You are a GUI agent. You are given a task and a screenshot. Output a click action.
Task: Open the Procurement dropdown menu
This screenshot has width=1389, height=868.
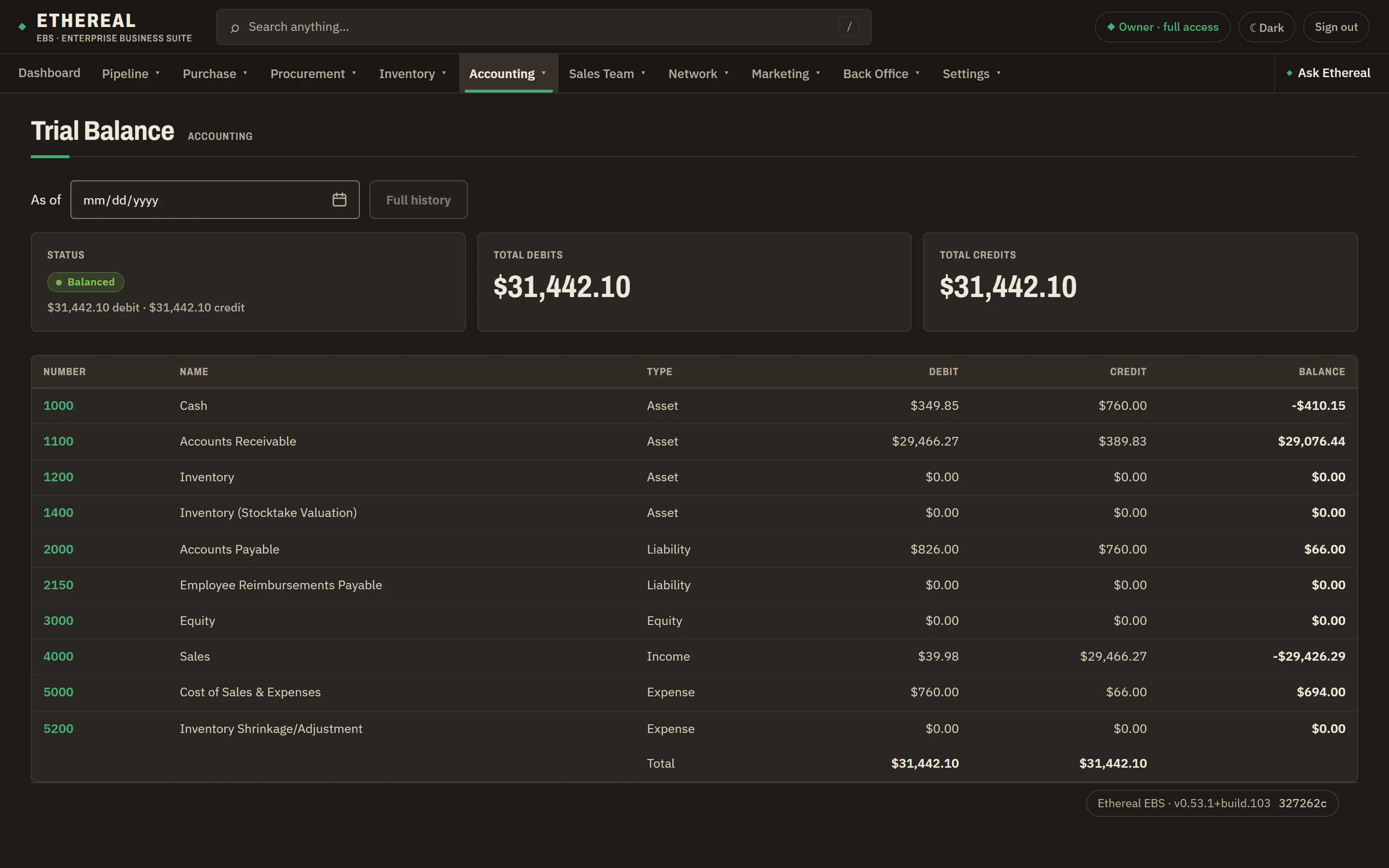point(313,73)
